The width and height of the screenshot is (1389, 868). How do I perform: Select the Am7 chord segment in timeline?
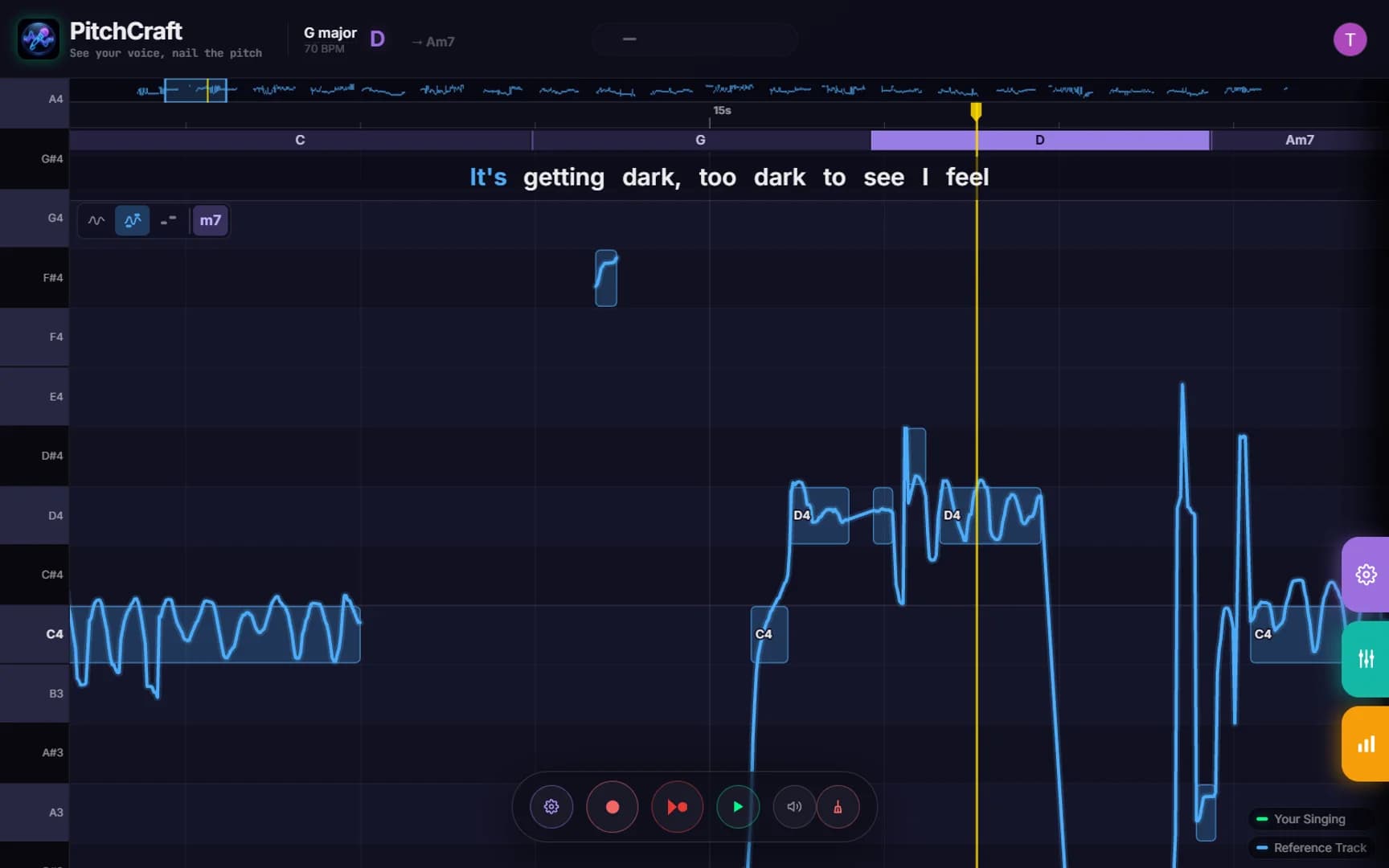click(x=1300, y=140)
